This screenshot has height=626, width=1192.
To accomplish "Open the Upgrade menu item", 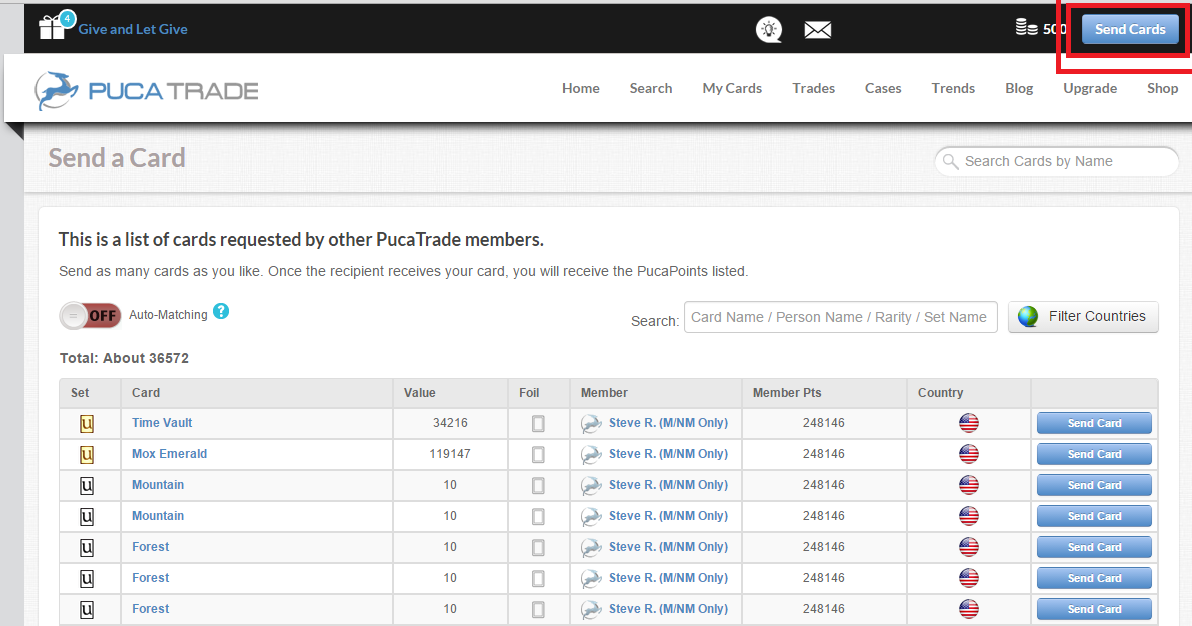I will [1090, 88].
